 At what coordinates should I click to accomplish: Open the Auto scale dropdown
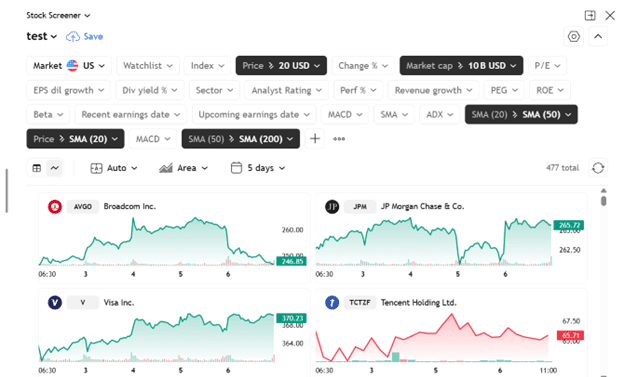coord(114,168)
